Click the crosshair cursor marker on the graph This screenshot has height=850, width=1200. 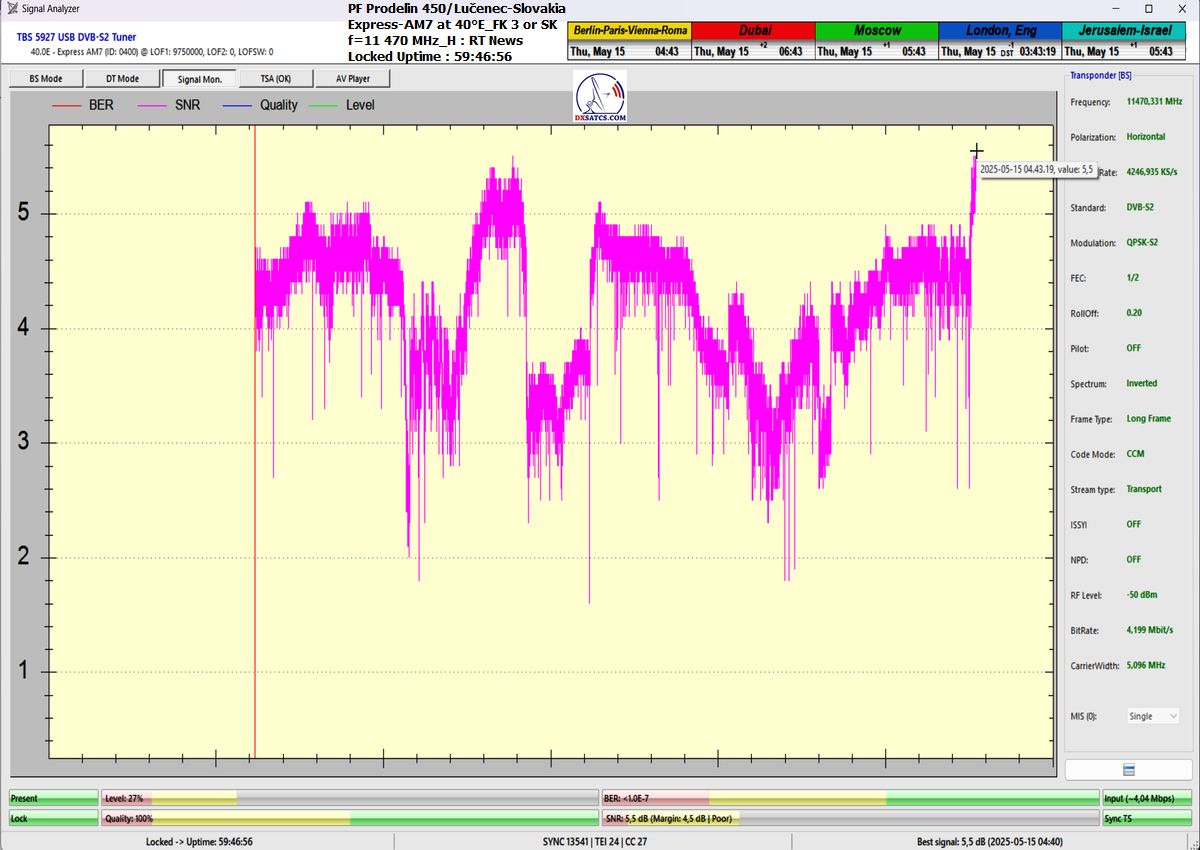coord(977,152)
